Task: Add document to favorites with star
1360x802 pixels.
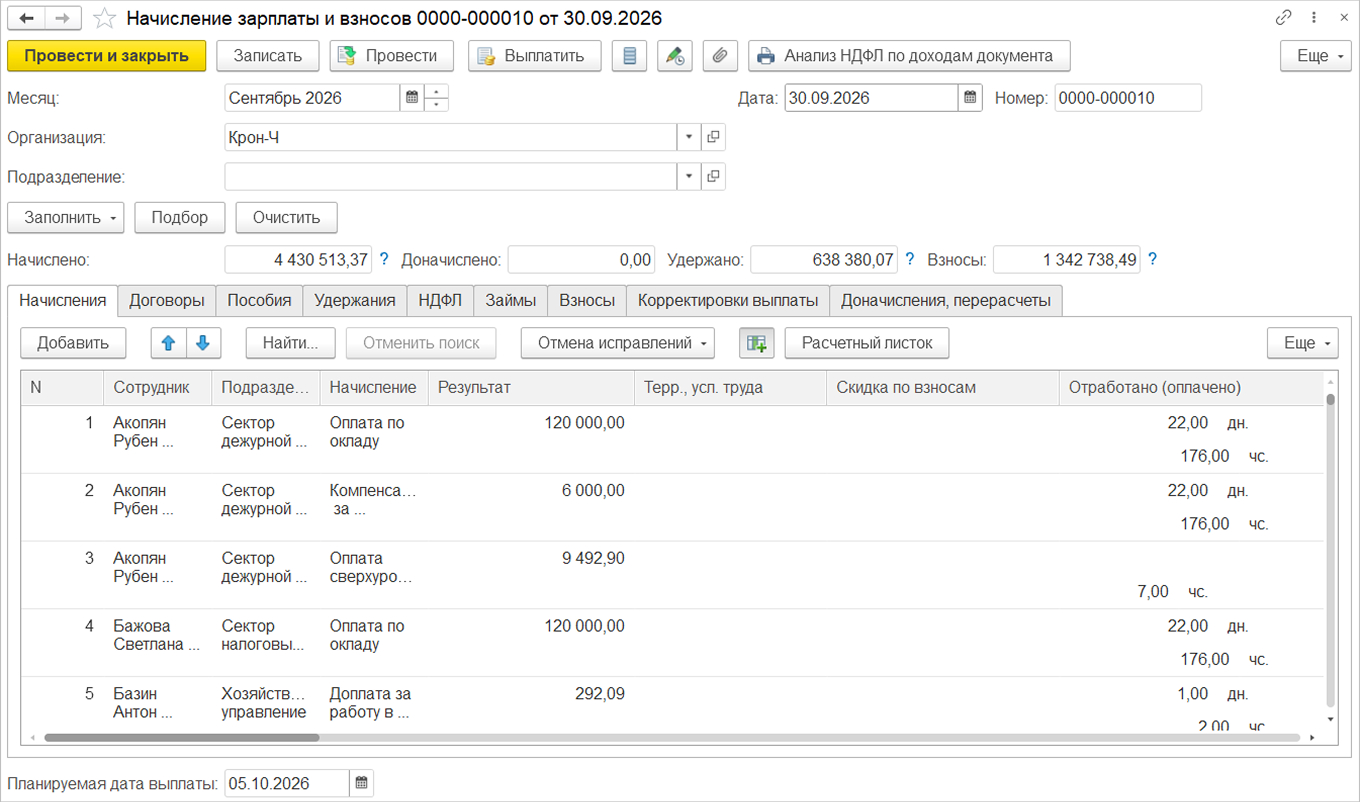Action: pyautogui.click(x=104, y=19)
